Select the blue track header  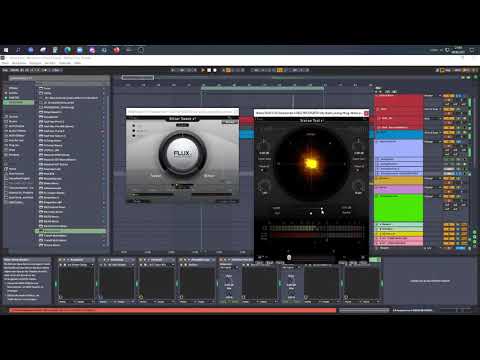399,134
